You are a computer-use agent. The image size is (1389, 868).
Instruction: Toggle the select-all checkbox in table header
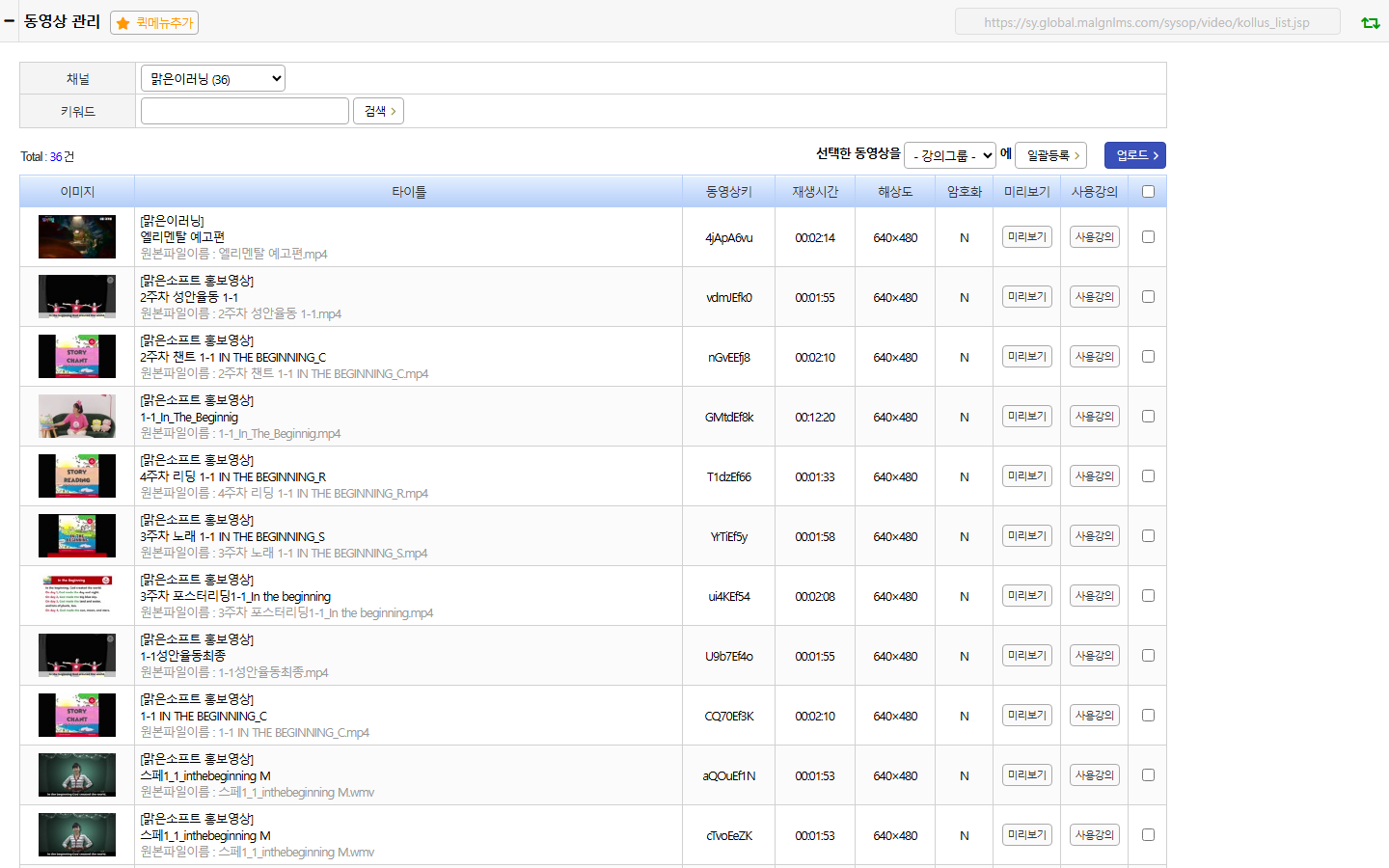point(1148,191)
